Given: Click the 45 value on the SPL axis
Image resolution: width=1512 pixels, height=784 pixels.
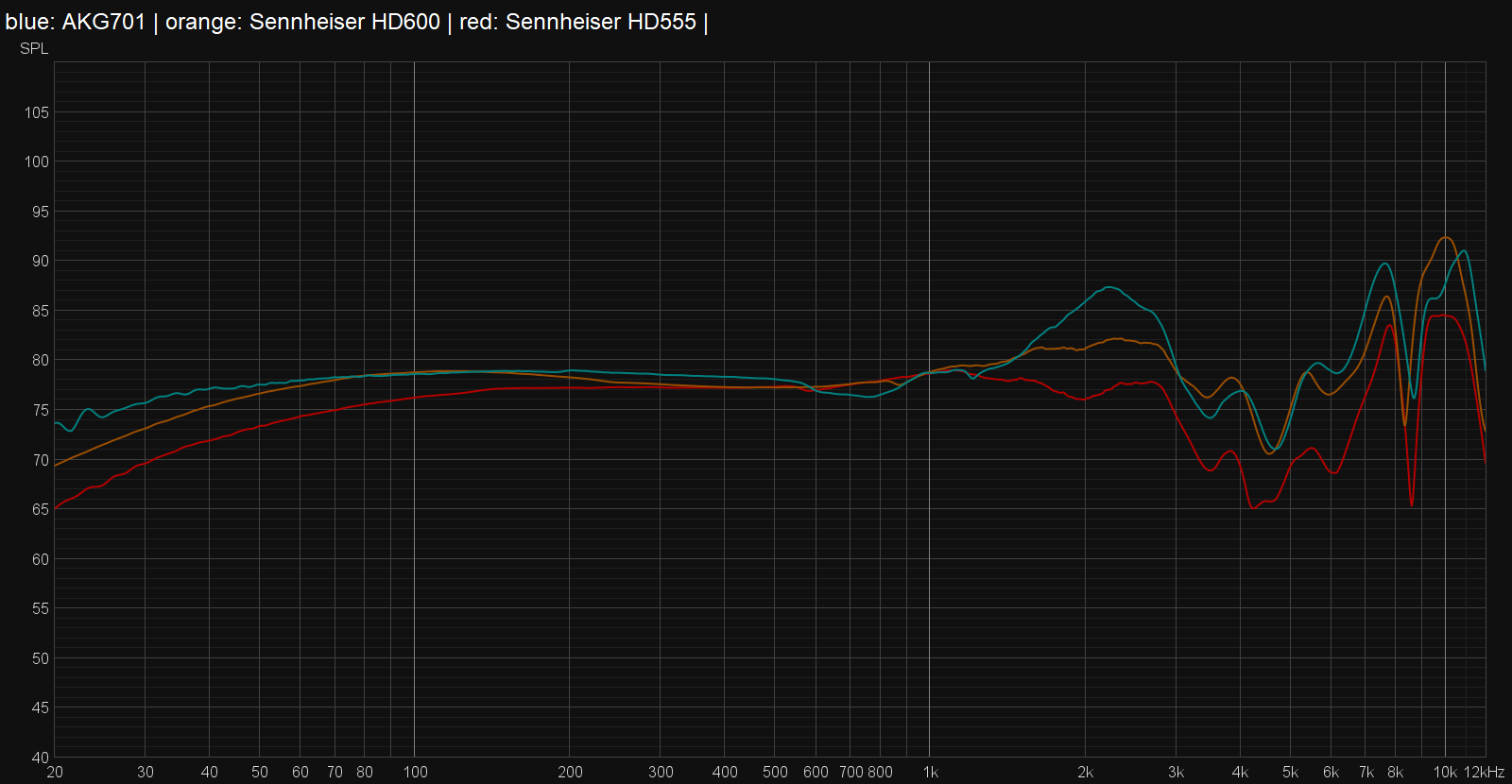Looking at the screenshot, I should coord(41,707).
